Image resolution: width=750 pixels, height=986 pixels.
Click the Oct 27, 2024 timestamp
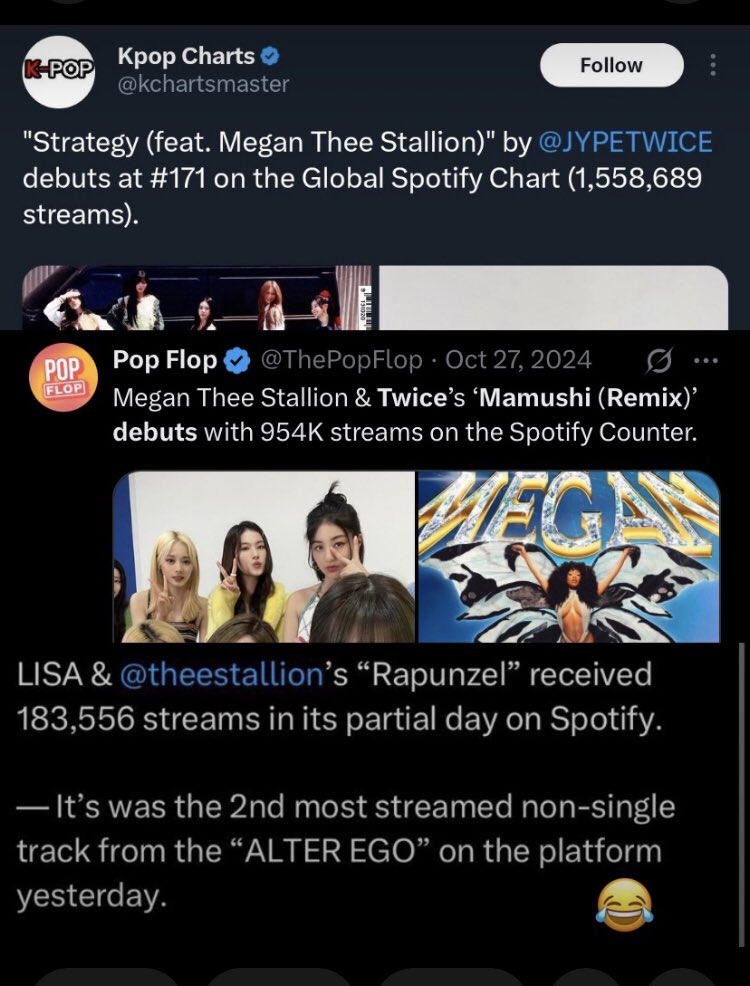tap(518, 360)
